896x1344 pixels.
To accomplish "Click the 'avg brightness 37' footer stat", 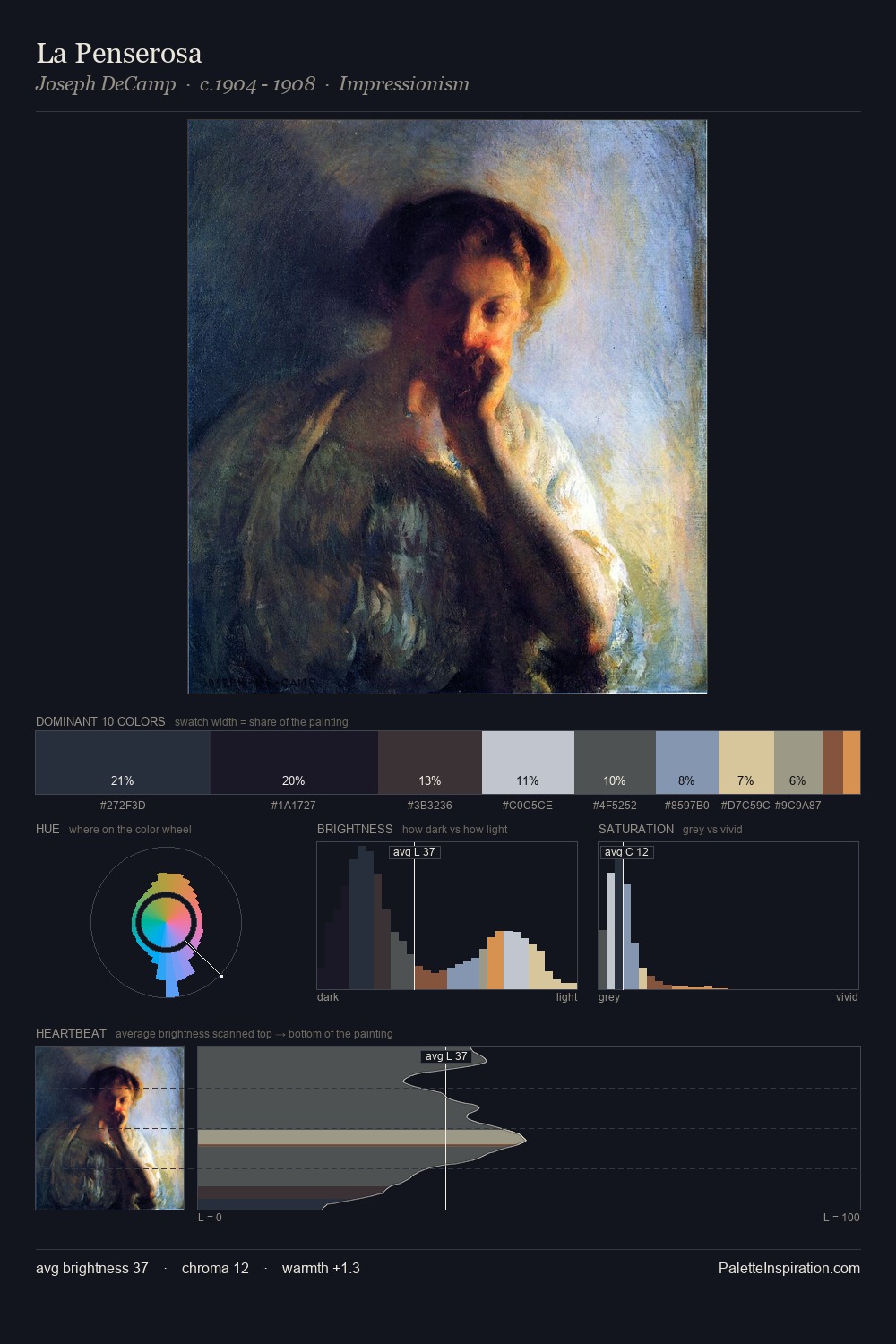I will pyautogui.click(x=92, y=1269).
